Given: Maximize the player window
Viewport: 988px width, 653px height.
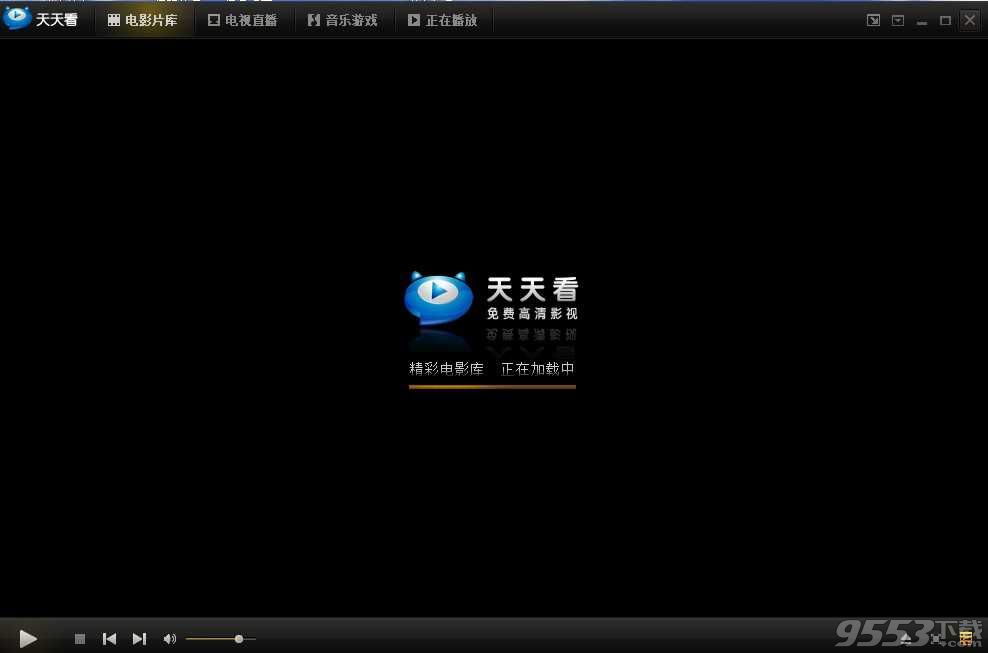Looking at the screenshot, I should [945, 20].
